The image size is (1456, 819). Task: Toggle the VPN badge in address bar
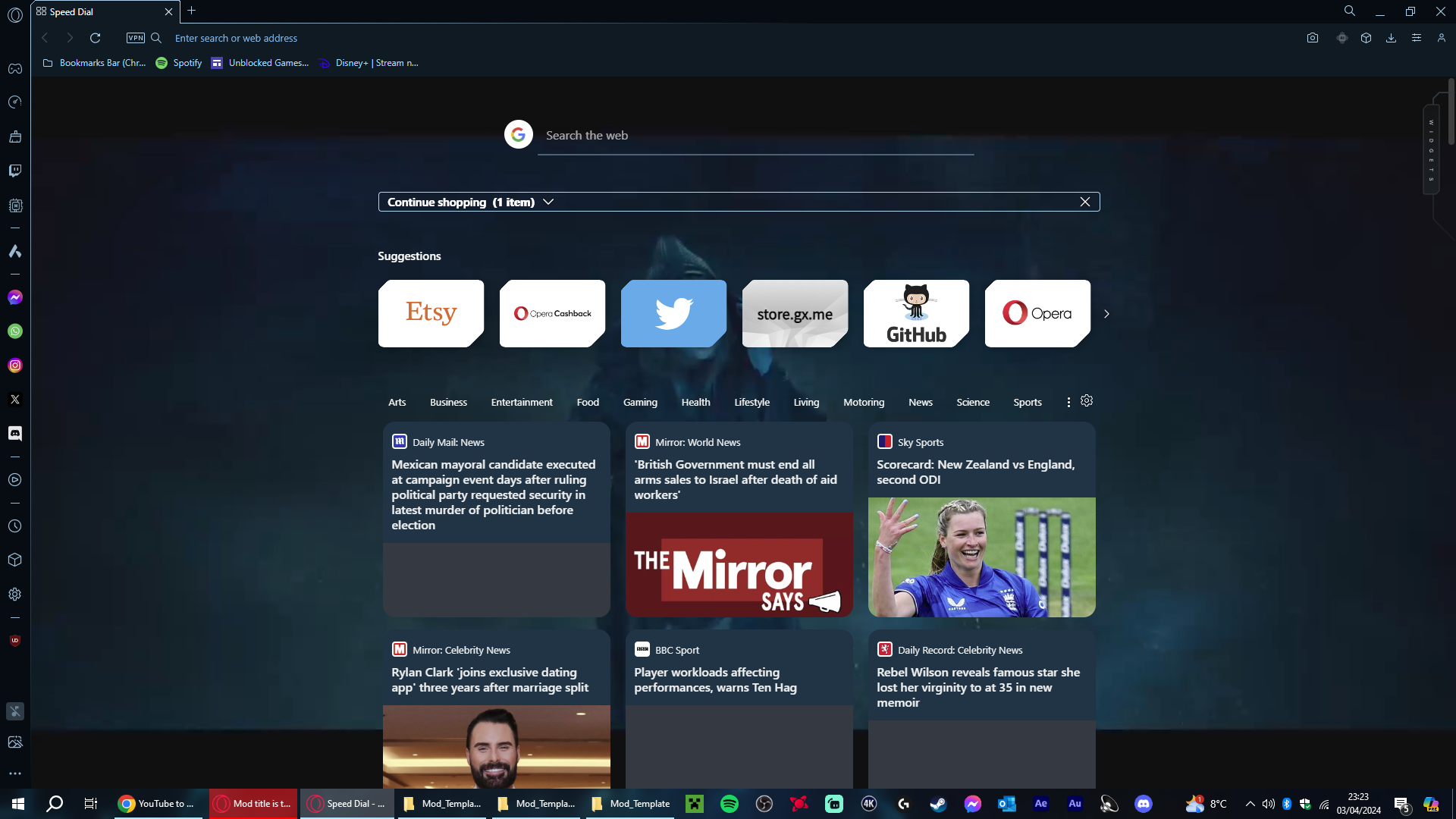click(x=136, y=38)
